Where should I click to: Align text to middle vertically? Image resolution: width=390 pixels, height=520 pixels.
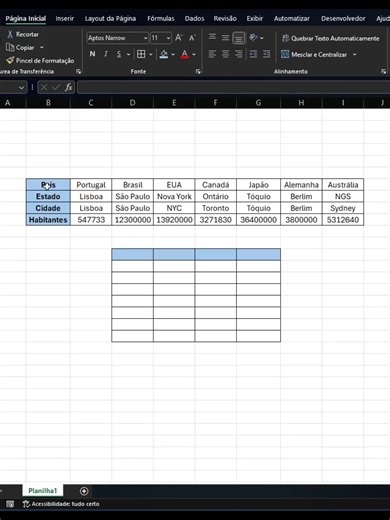click(x=225, y=38)
